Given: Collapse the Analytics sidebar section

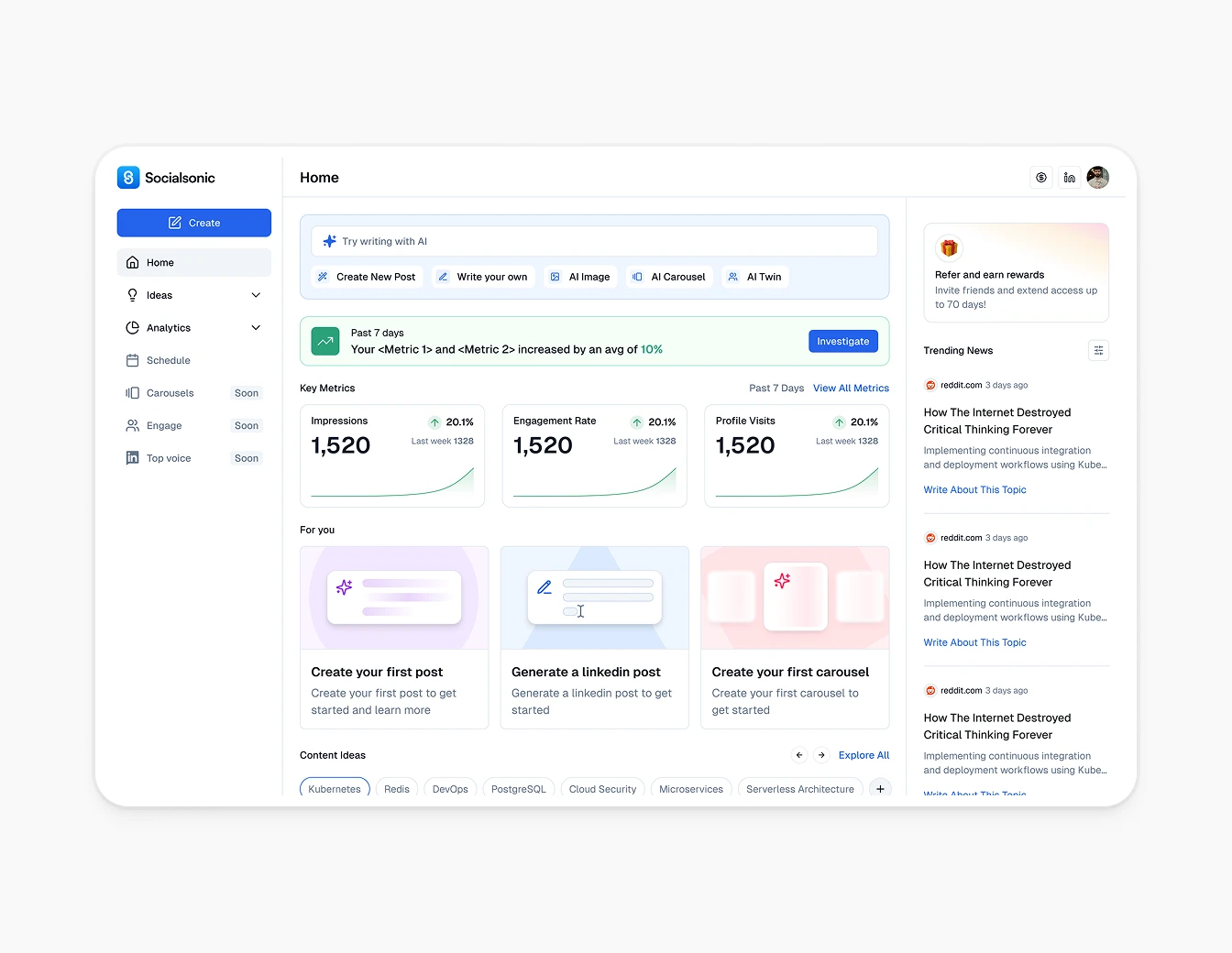Looking at the screenshot, I should [255, 327].
